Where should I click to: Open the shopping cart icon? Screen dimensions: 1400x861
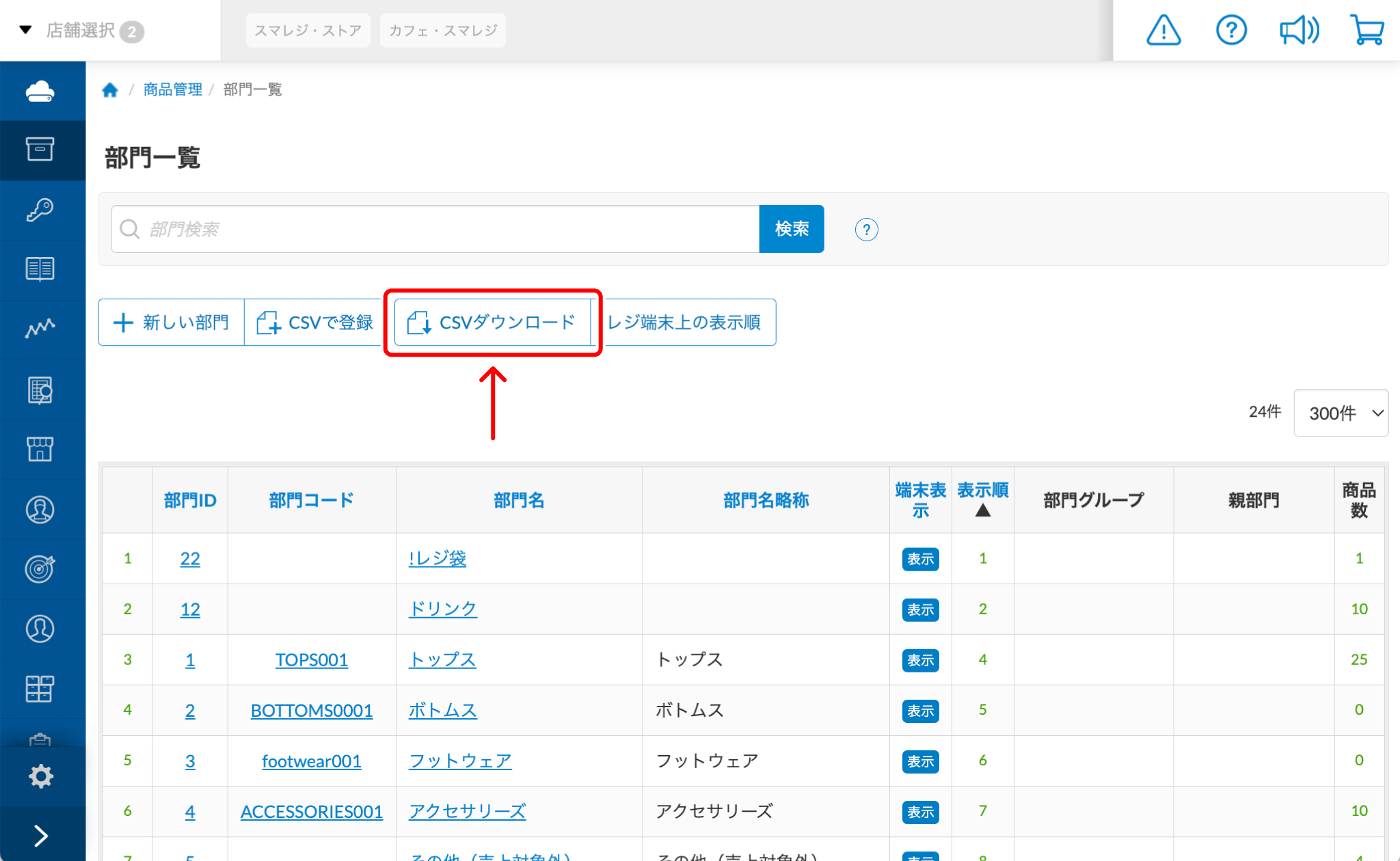pos(1367,31)
